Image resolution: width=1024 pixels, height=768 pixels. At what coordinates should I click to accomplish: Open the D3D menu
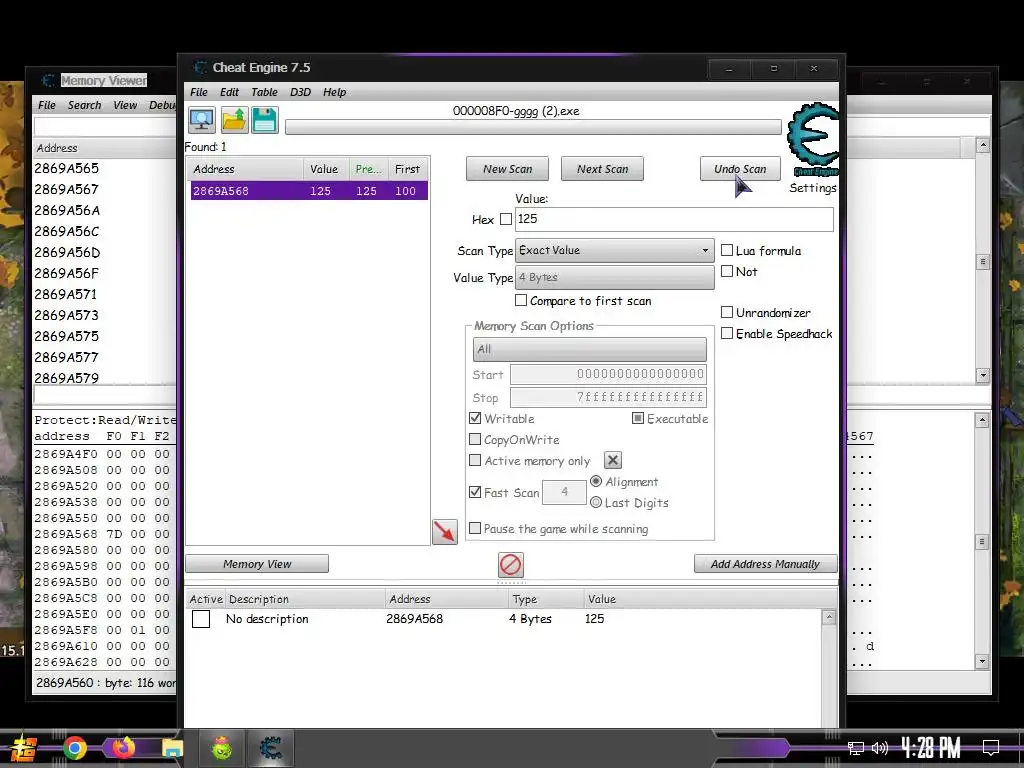300,92
